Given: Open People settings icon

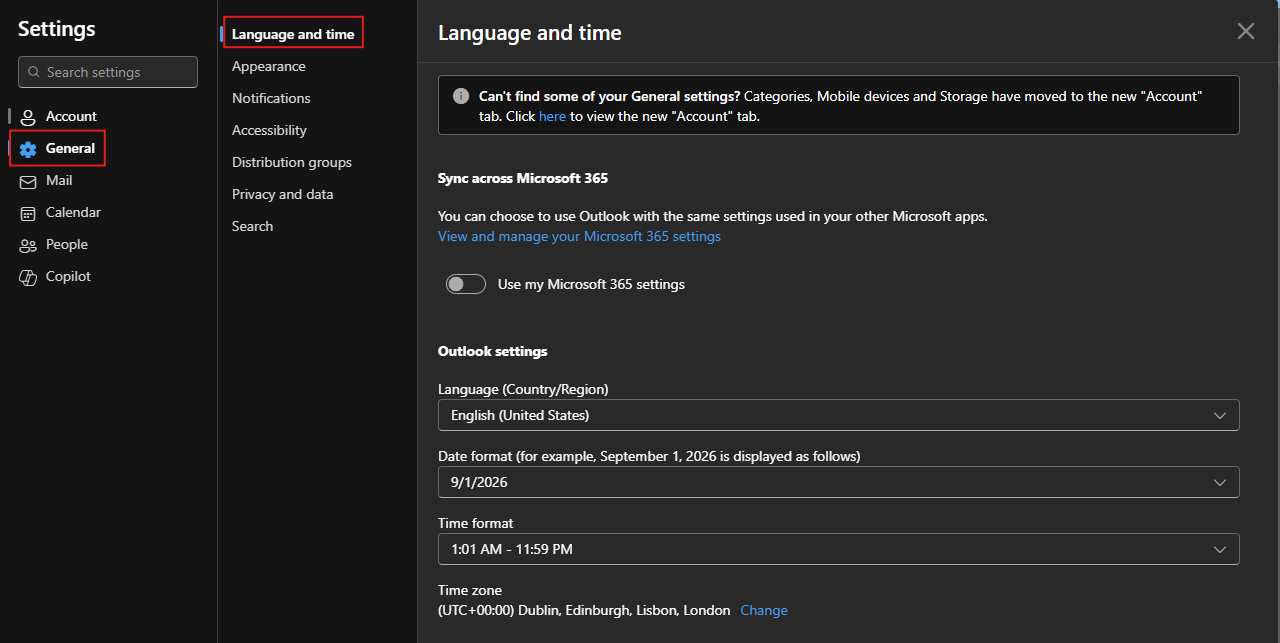Looking at the screenshot, I should [x=28, y=245].
